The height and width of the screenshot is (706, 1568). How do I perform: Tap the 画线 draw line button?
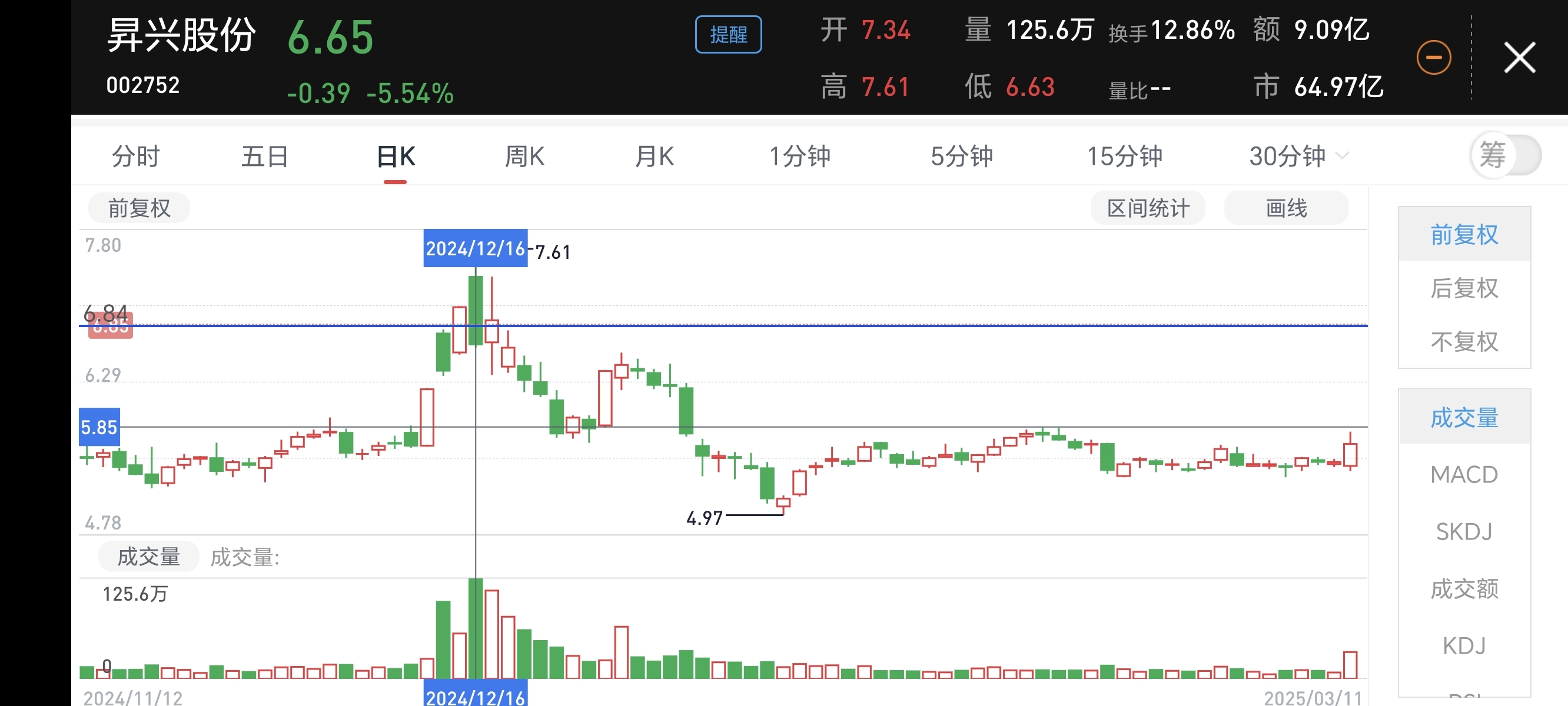tap(1285, 208)
